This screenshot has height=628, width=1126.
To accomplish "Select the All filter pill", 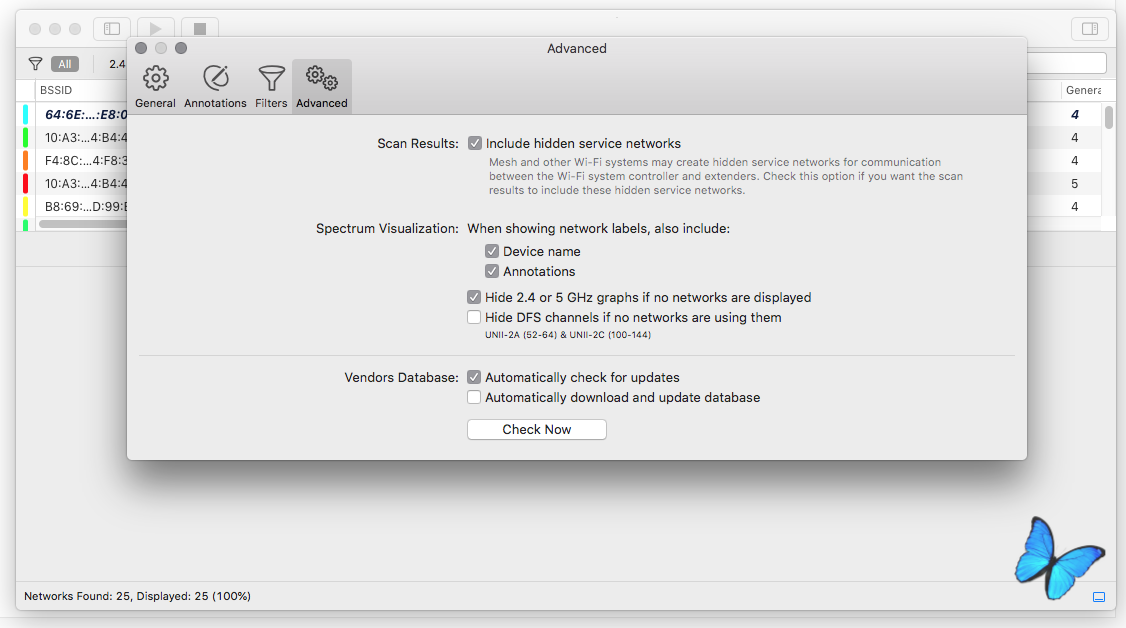I will [x=65, y=64].
